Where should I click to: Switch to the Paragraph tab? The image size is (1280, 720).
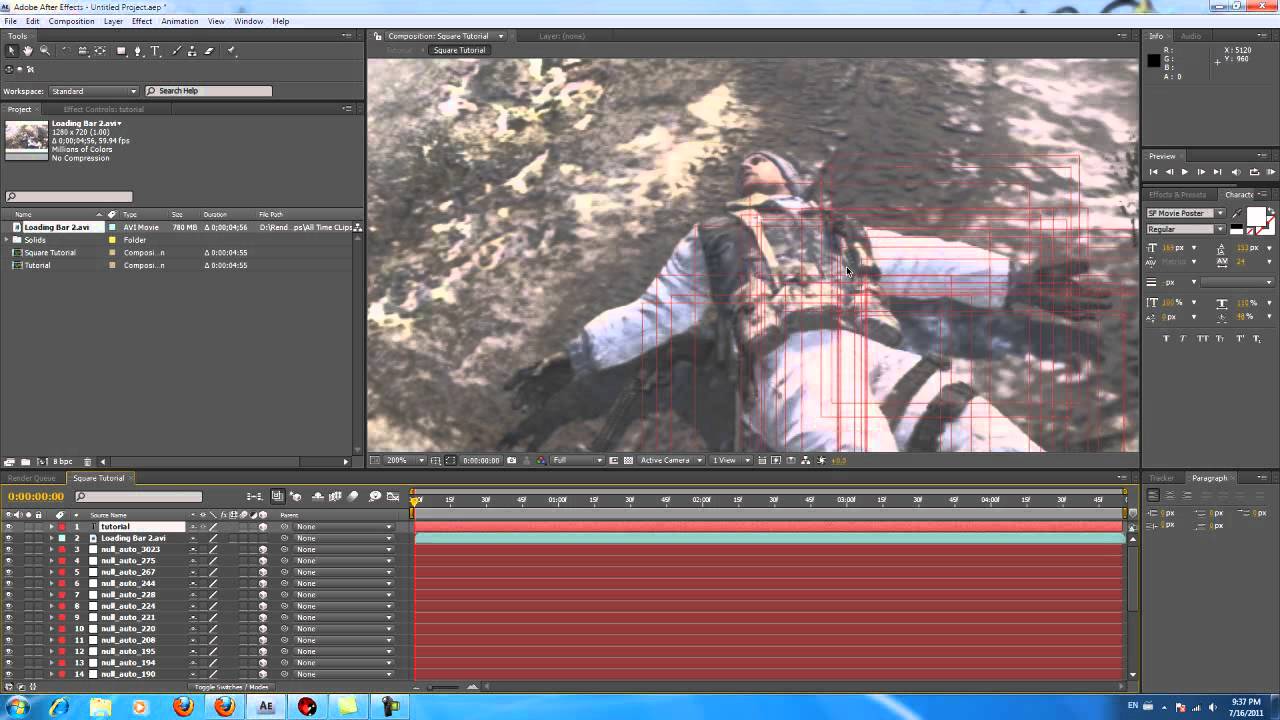[1209, 478]
